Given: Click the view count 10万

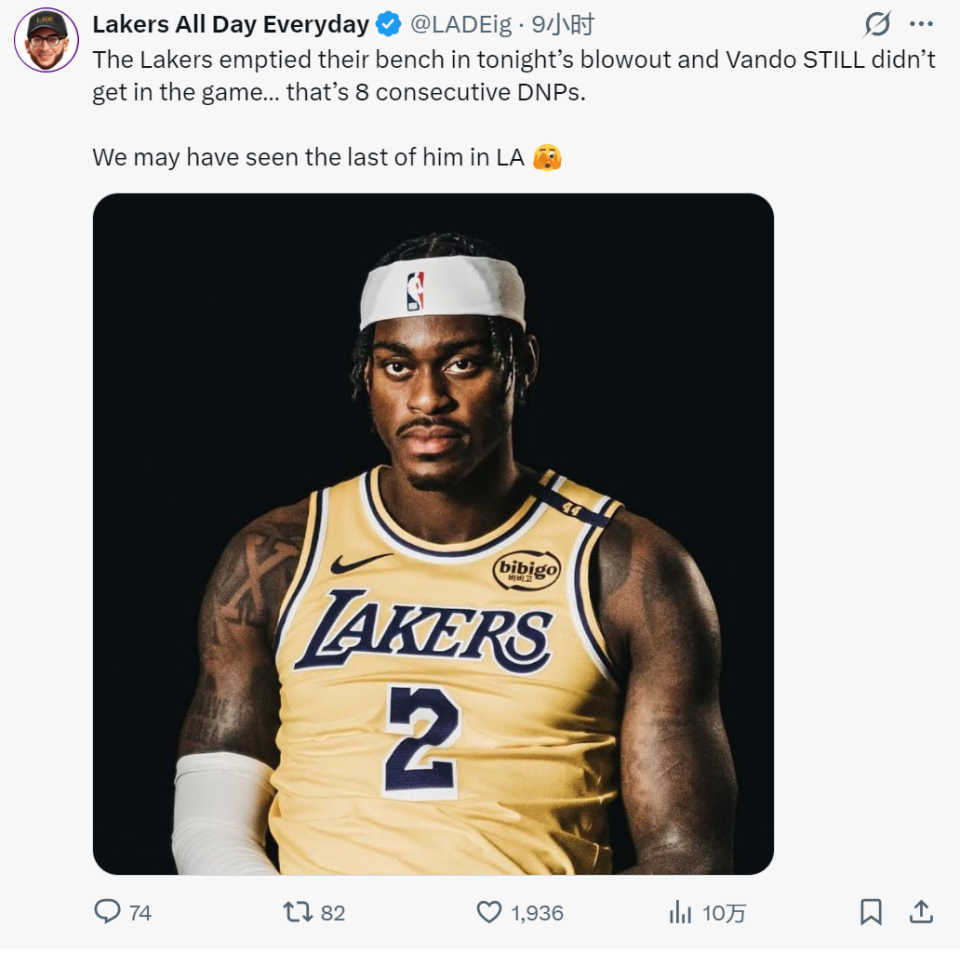Looking at the screenshot, I should (x=723, y=912).
